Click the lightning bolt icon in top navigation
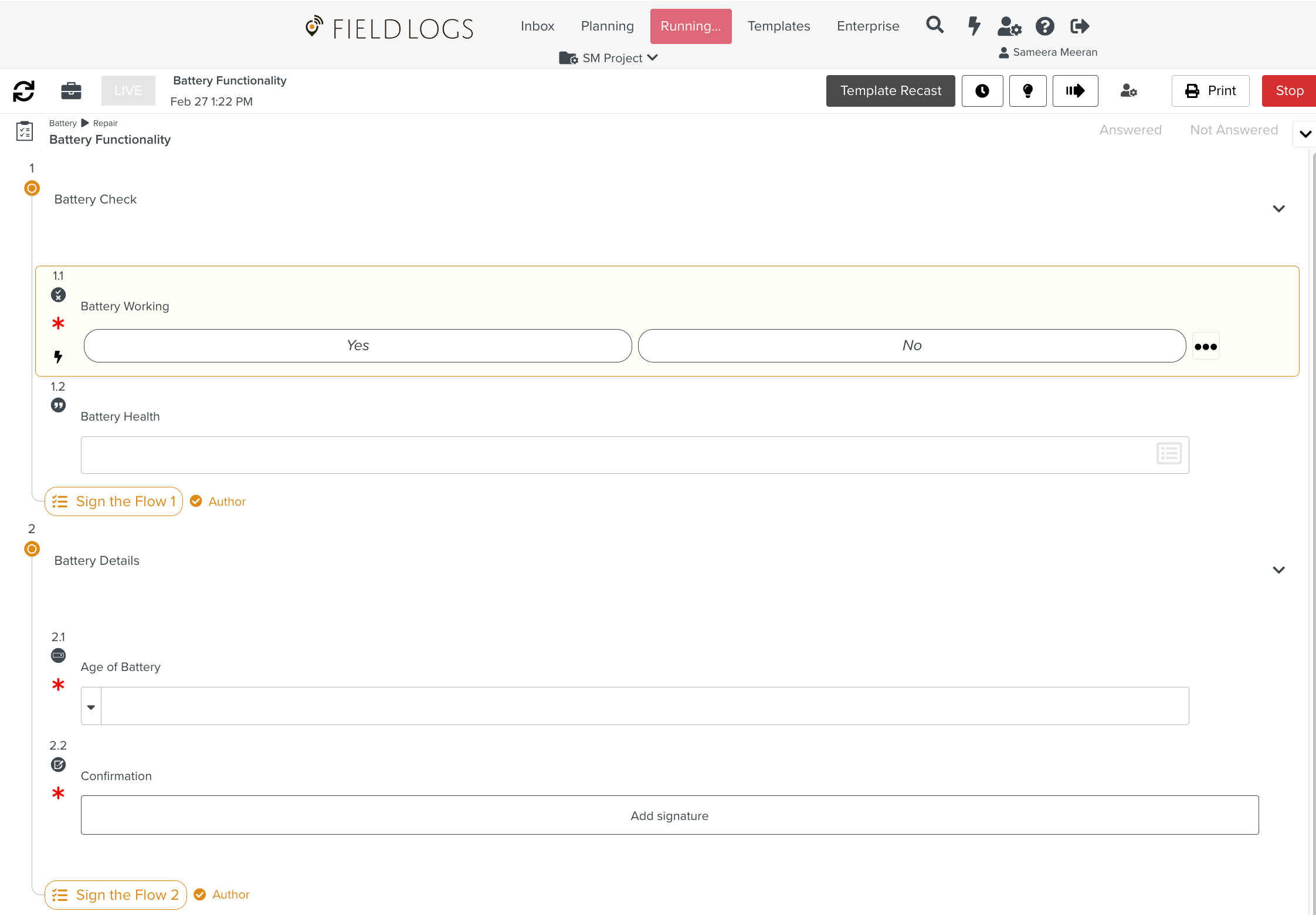This screenshot has height=915, width=1316. pyautogui.click(x=974, y=26)
